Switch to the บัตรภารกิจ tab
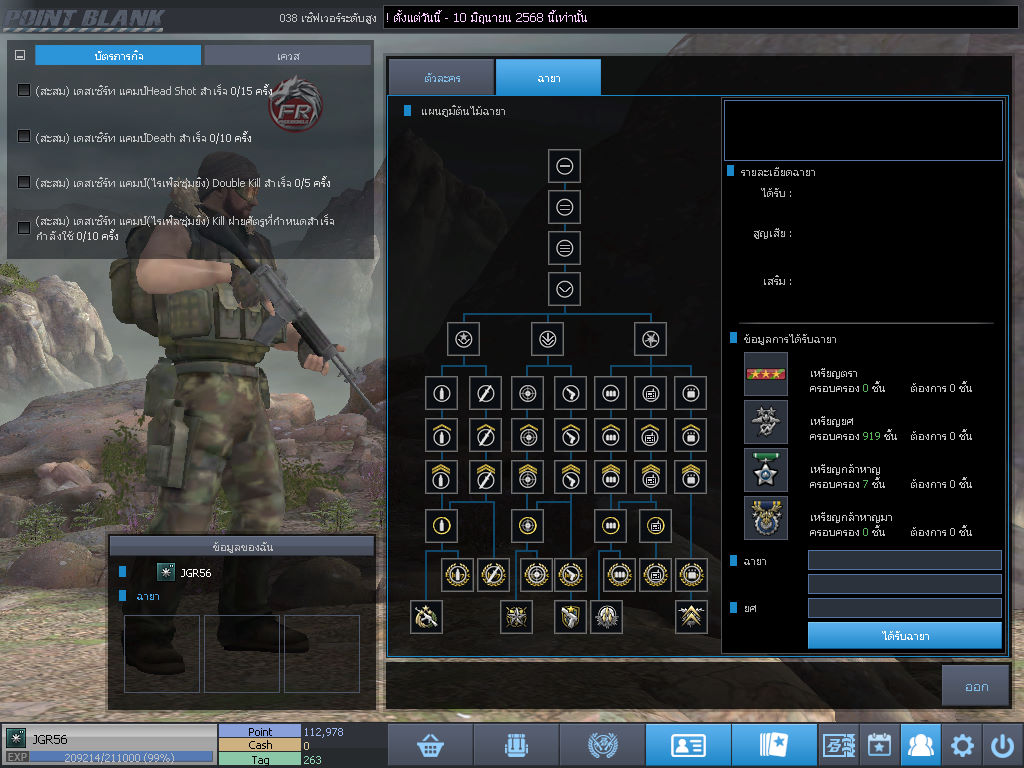1024x768 pixels. 118,56
